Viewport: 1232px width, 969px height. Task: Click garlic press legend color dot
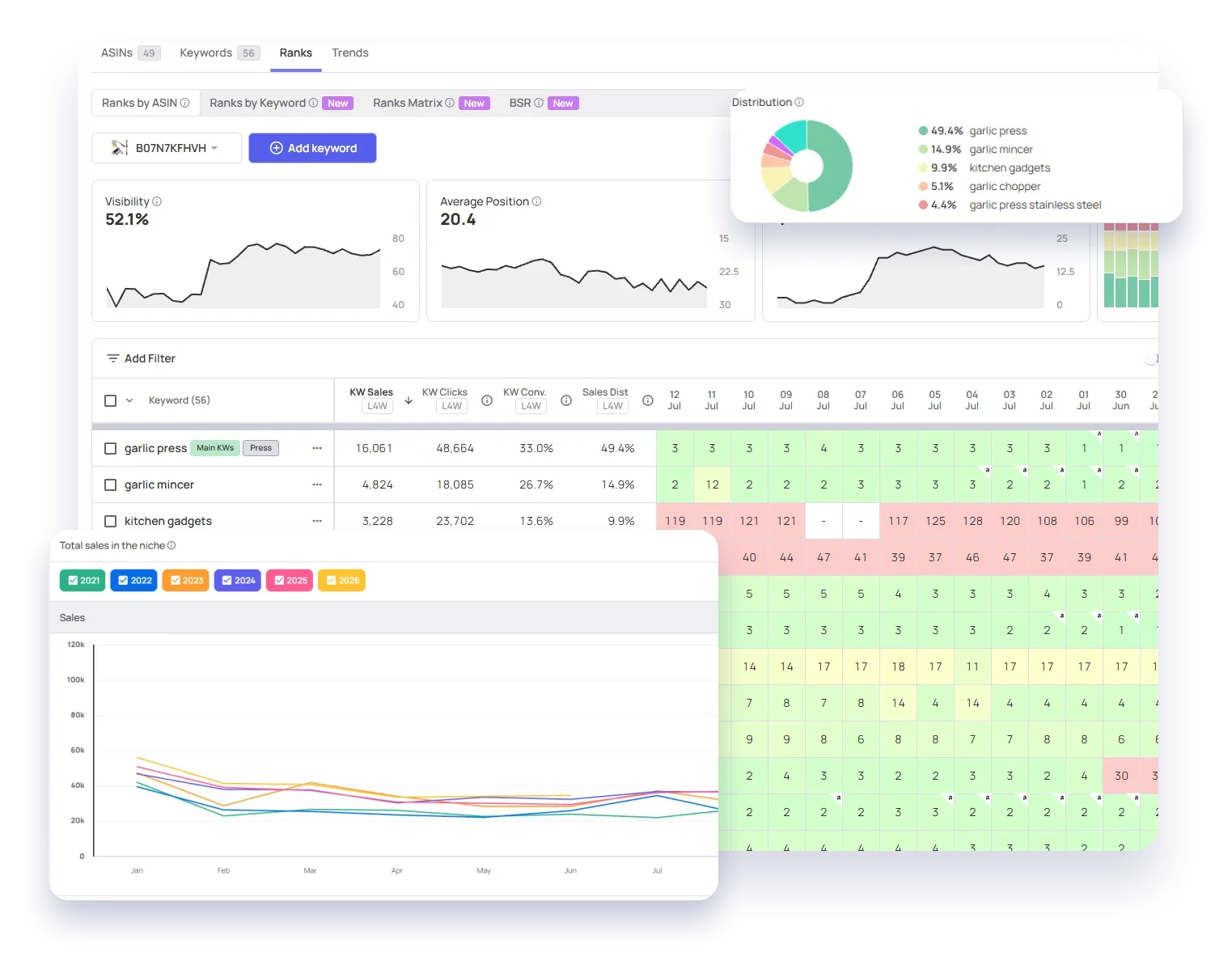pos(923,131)
